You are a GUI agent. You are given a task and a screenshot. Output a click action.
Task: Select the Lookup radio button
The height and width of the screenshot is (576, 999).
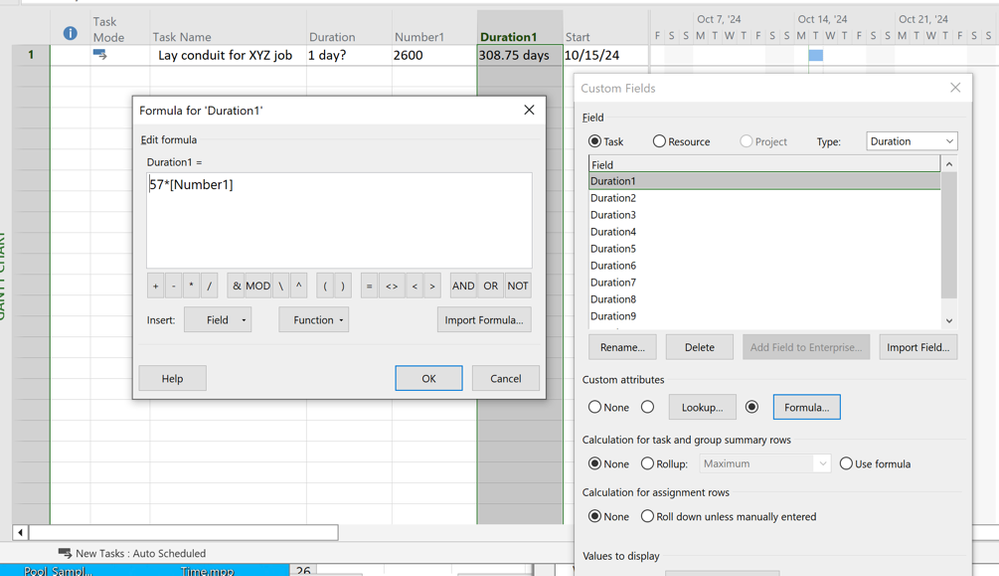647,407
